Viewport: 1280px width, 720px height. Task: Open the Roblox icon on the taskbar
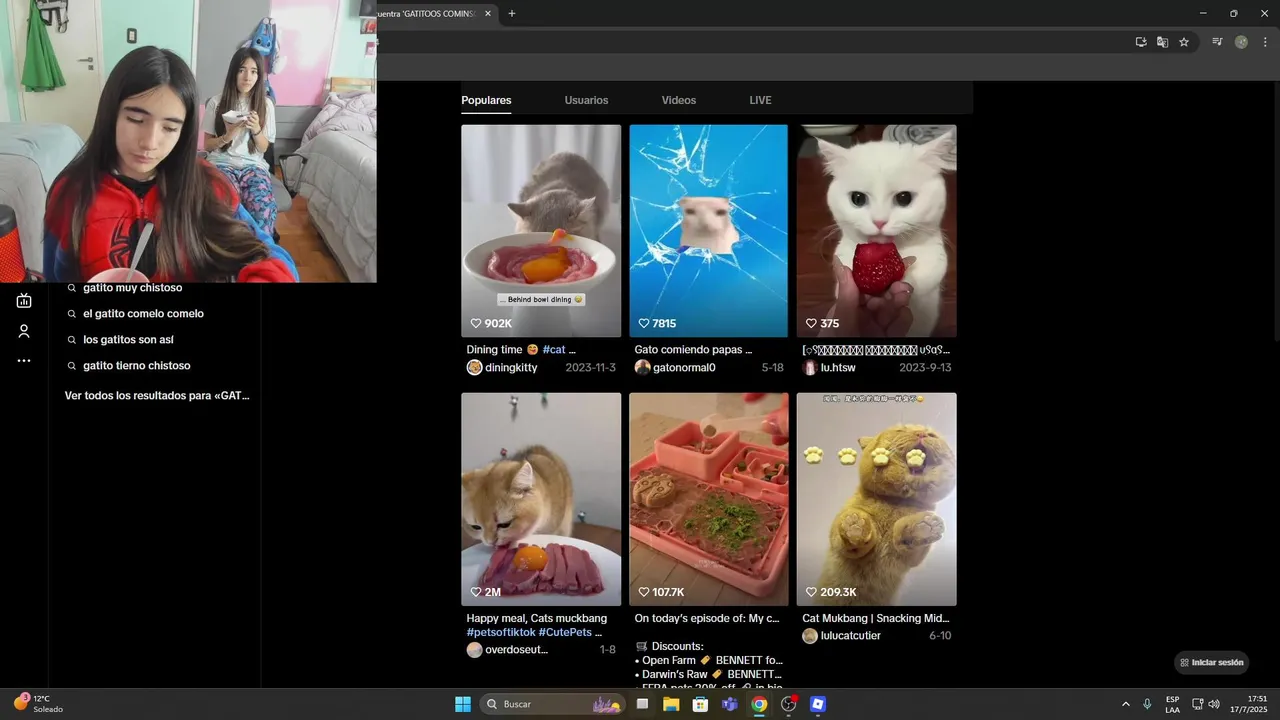tap(818, 704)
